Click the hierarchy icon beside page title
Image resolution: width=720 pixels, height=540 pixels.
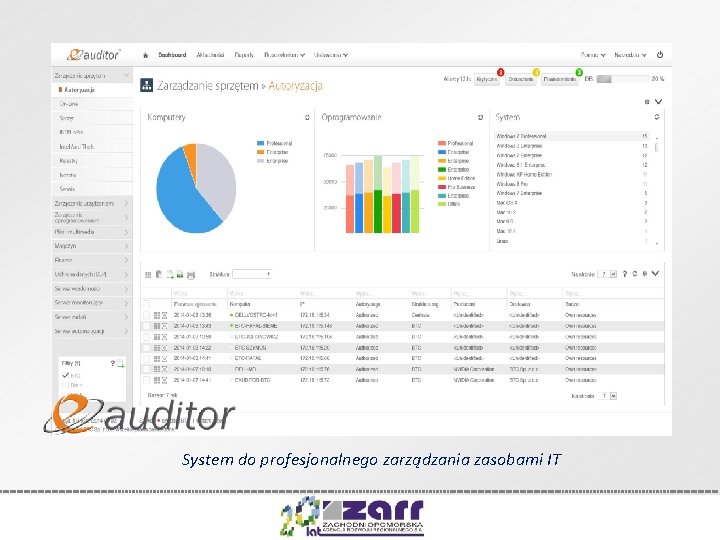point(146,85)
